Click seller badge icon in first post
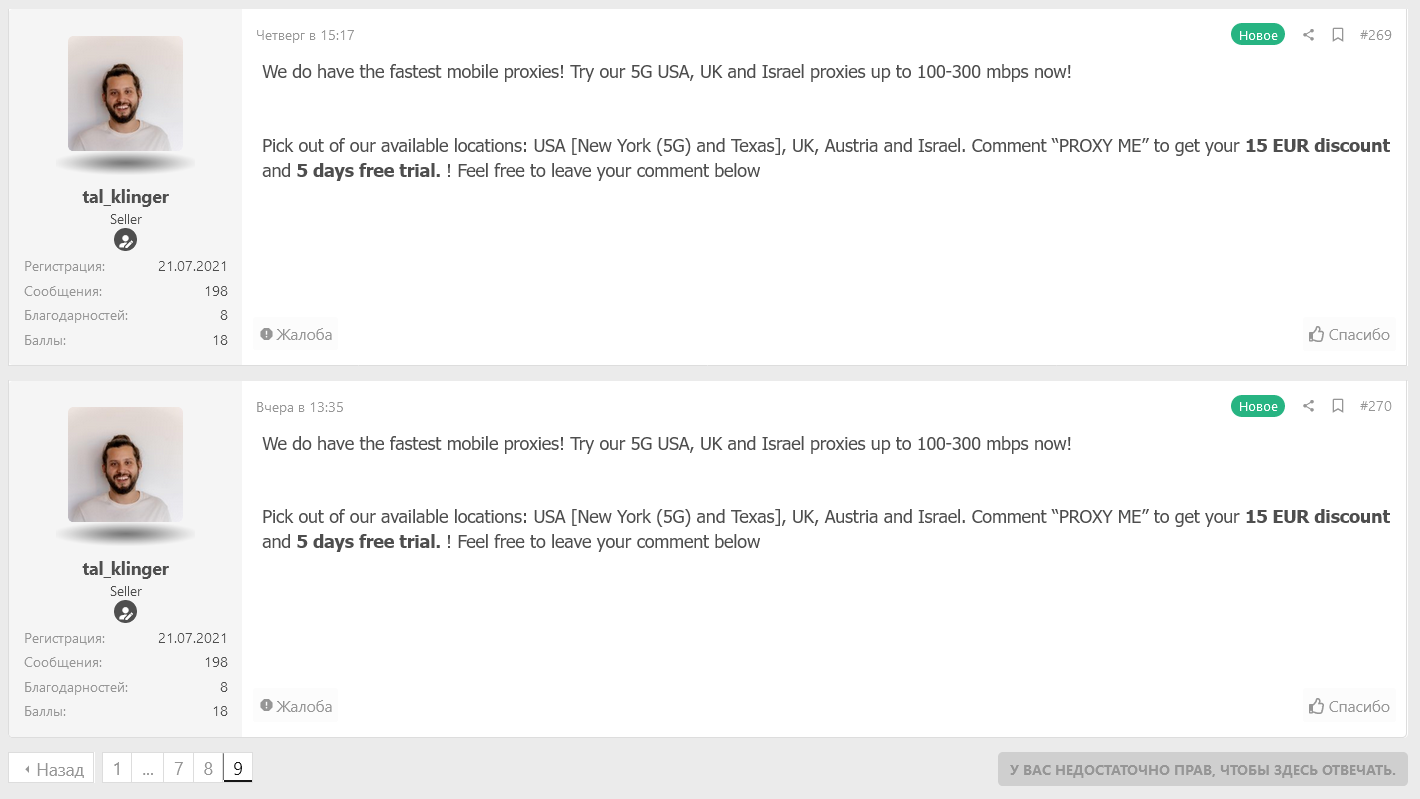The height and width of the screenshot is (799, 1420). point(125,240)
